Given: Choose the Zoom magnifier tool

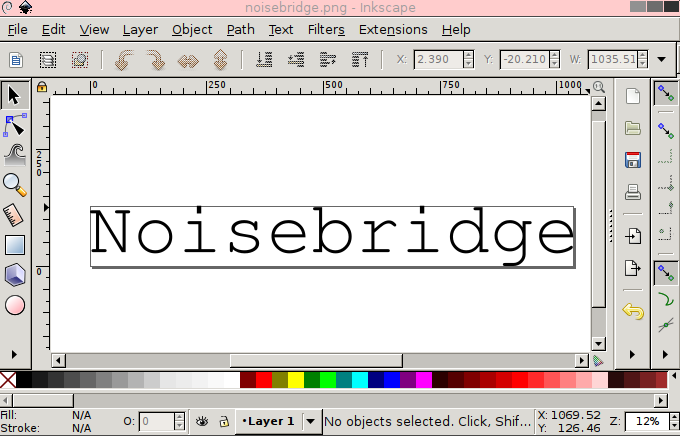Looking at the screenshot, I should (x=14, y=184).
